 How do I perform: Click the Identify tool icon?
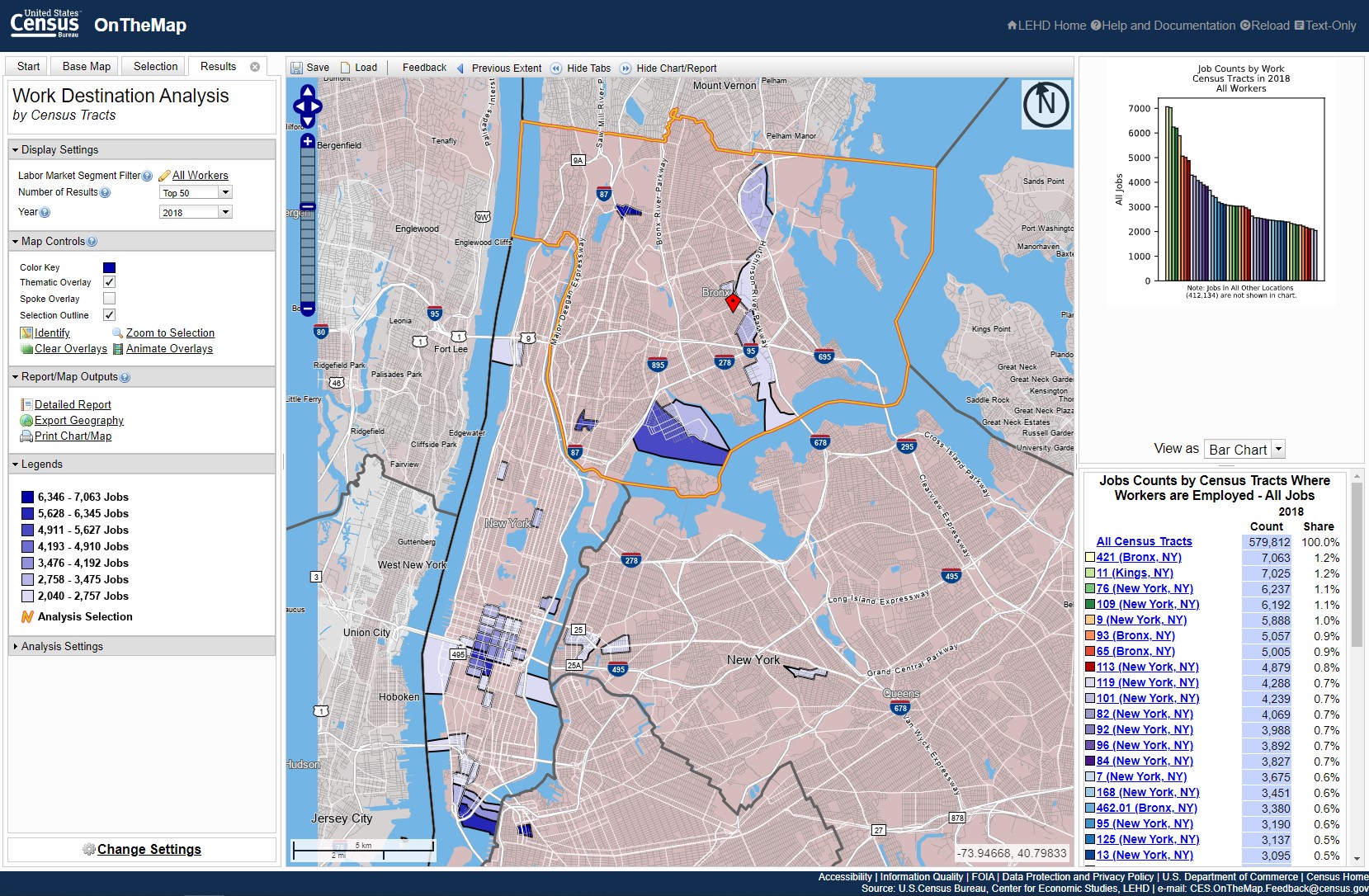click(26, 332)
